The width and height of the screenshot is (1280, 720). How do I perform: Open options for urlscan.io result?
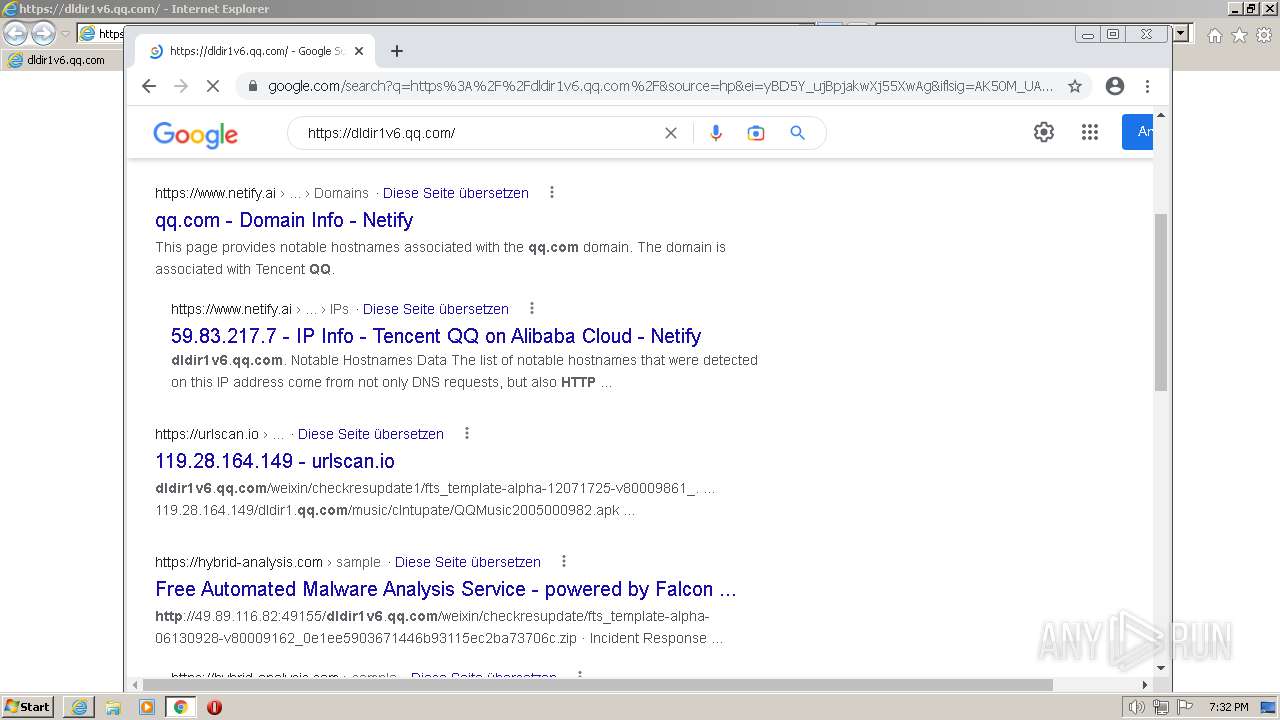(467, 434)
